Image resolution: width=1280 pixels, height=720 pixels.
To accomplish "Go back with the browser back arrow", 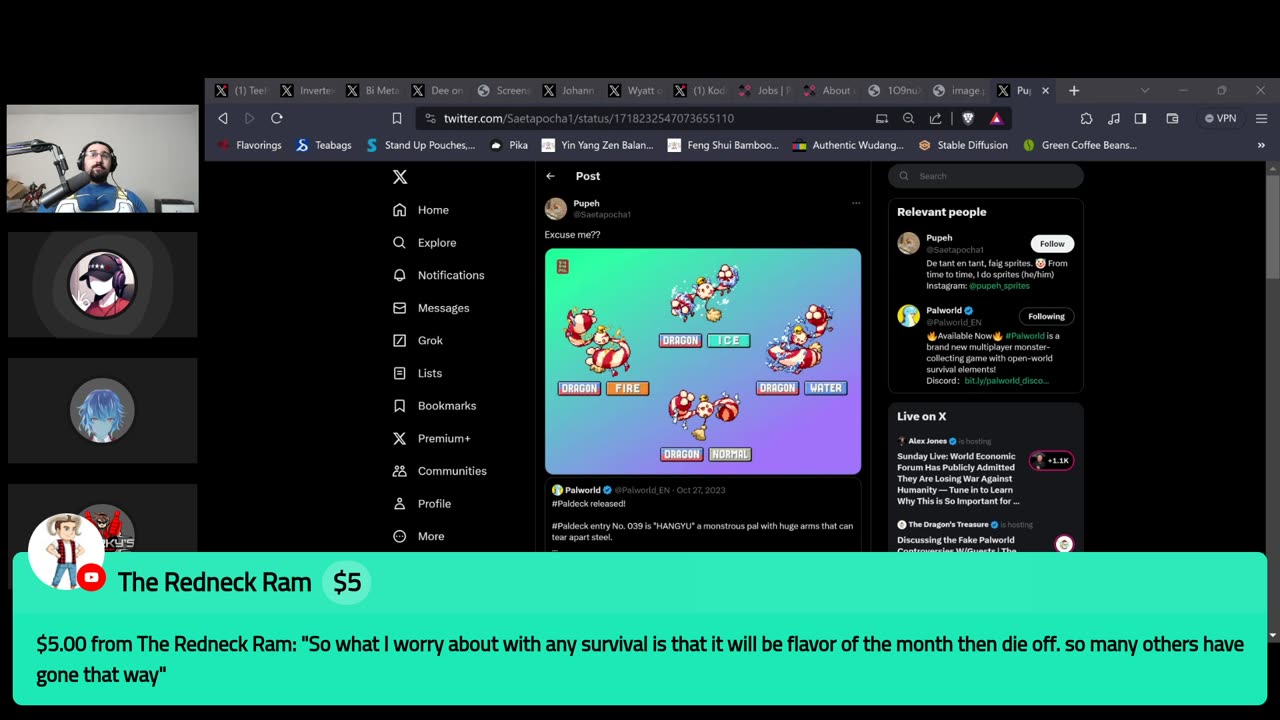I will [x=222, y=118].
